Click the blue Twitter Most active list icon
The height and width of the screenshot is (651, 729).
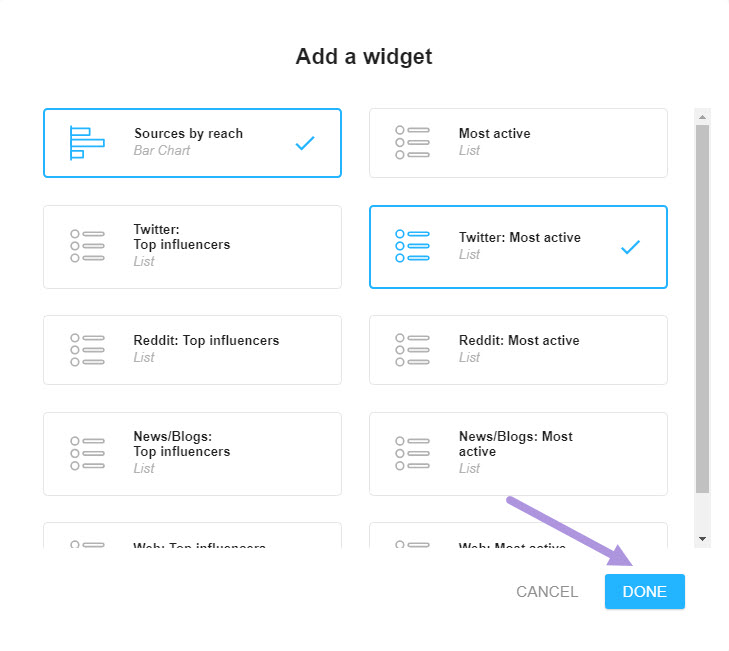click(412, 246)
